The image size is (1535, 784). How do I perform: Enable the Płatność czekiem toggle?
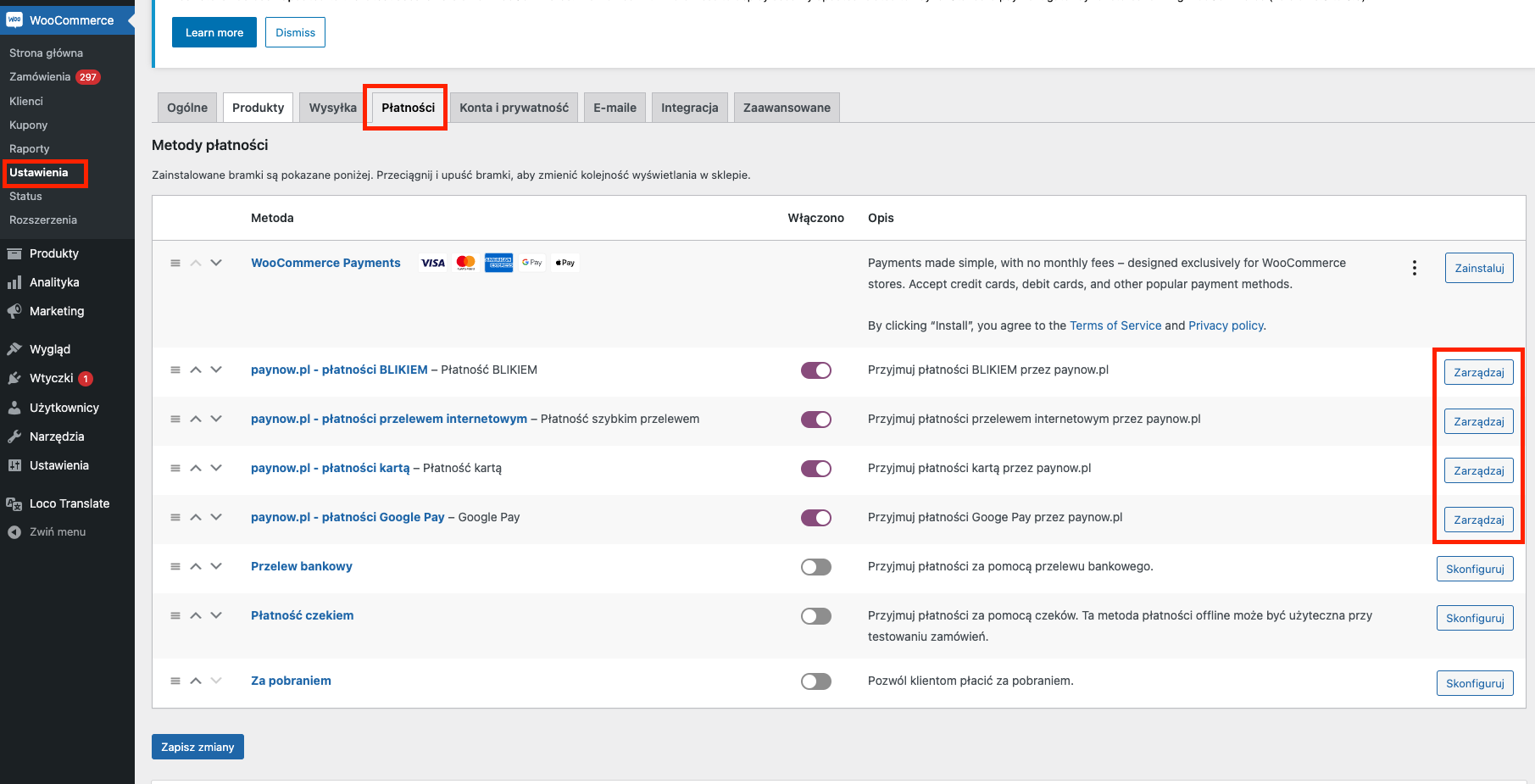coord(816,616)
